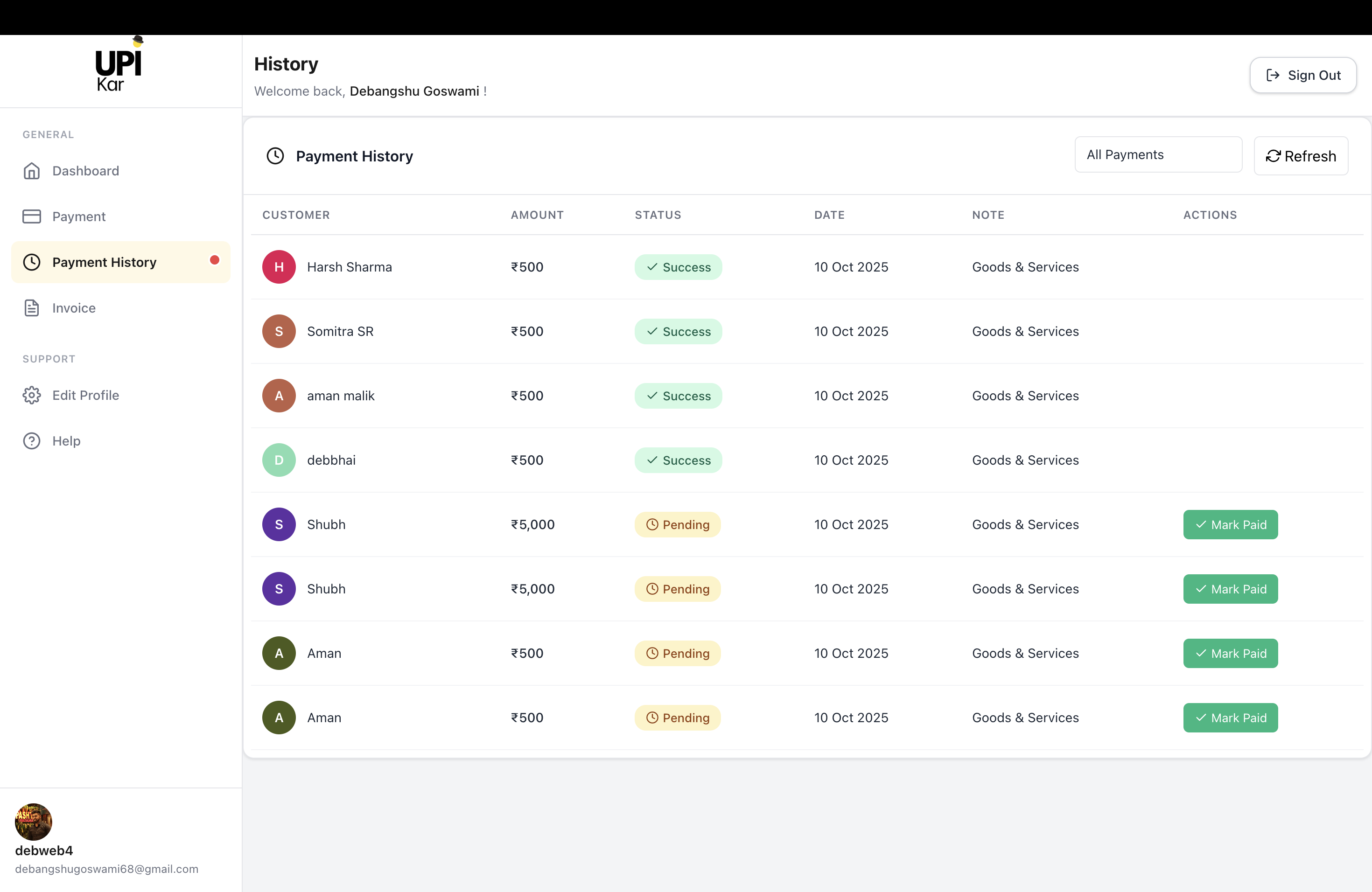Click the Invoice document icon
The width and height of the screenshot is (1372, 892).
tap(32, 308)
